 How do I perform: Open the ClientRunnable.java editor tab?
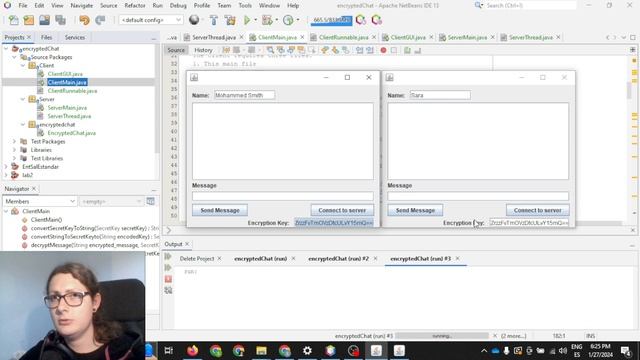click(343, 37)
